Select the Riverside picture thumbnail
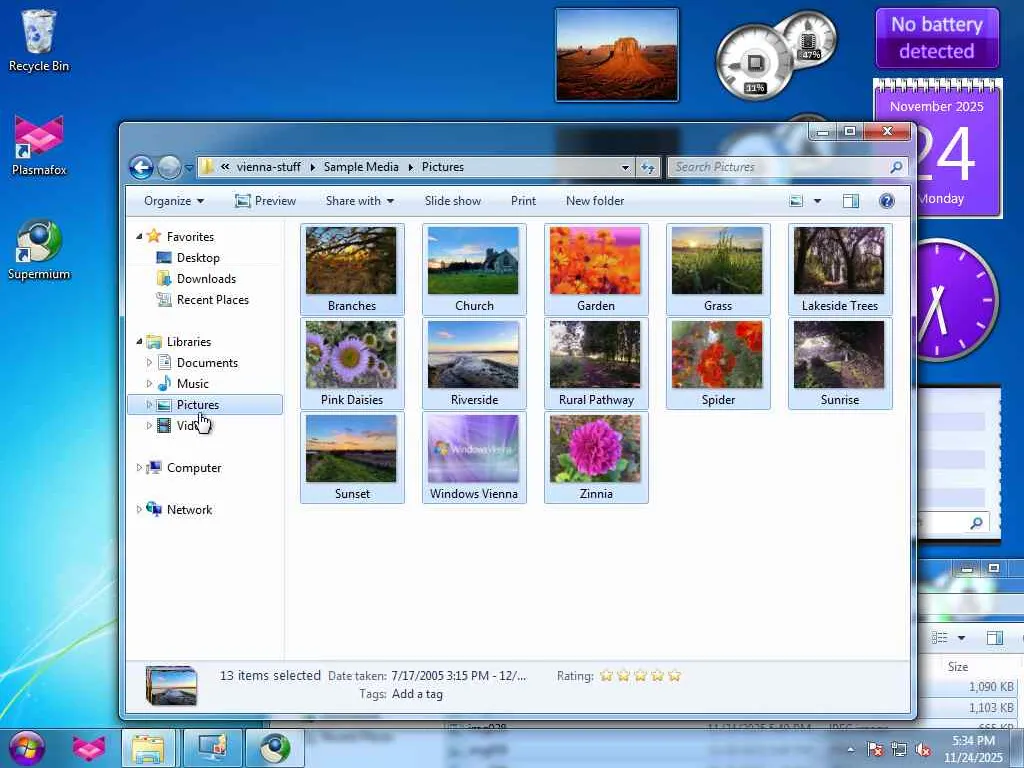 (x=474, y=363)
